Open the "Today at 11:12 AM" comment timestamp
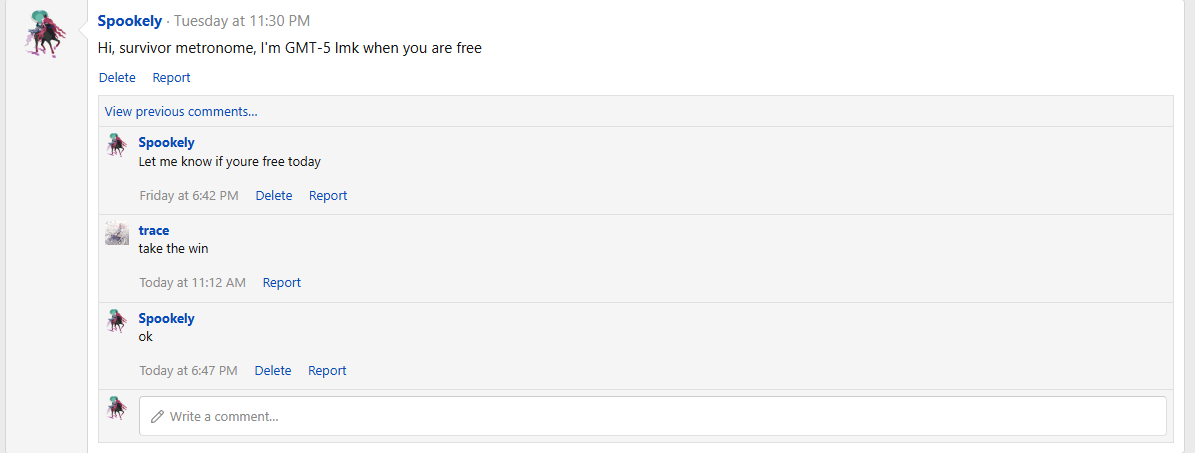Image resolution: width=1195 pixels, height=453 pixels. point(192,282)
